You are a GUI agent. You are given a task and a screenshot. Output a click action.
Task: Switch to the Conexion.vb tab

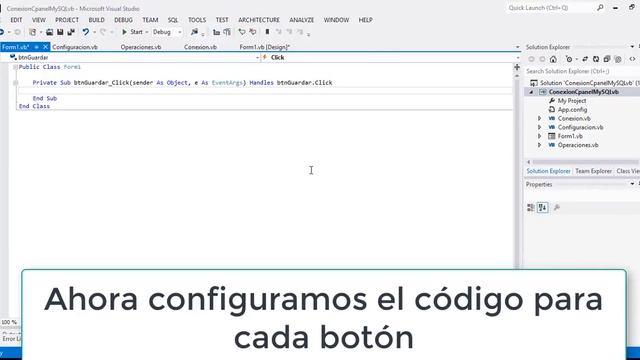(200, 47)
